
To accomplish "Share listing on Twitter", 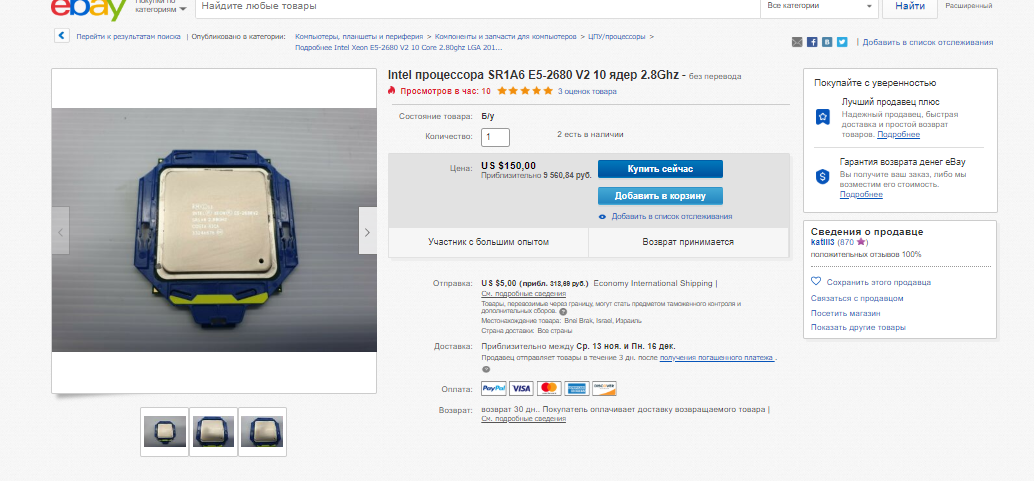I will tap(842, 42).
